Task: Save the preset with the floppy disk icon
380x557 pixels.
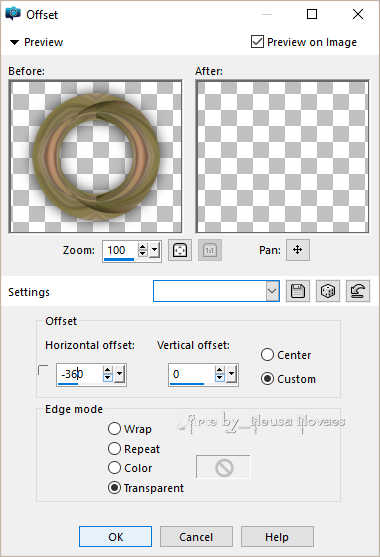Action: point(298,291)
